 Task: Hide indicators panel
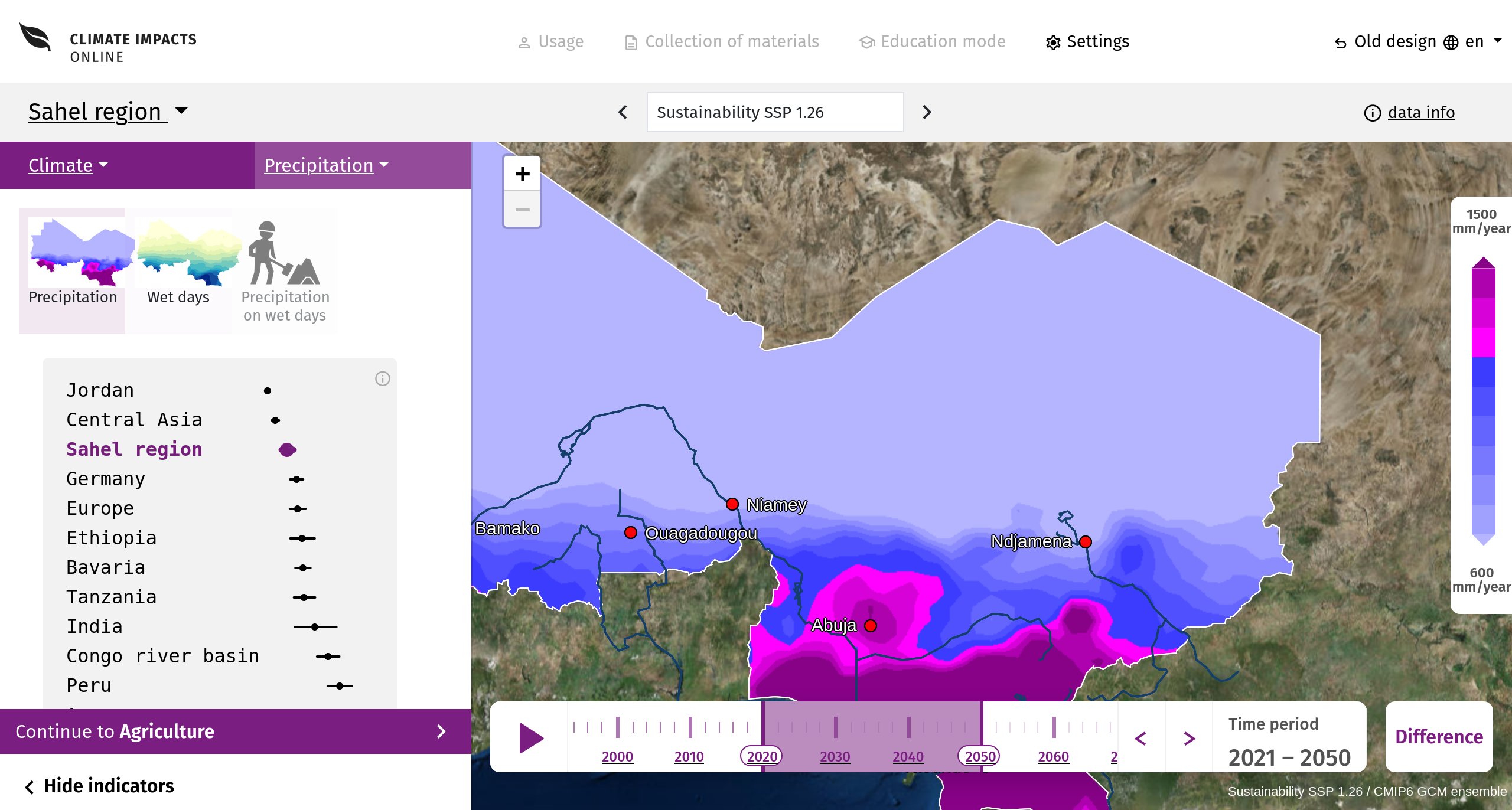click(99, 786)
